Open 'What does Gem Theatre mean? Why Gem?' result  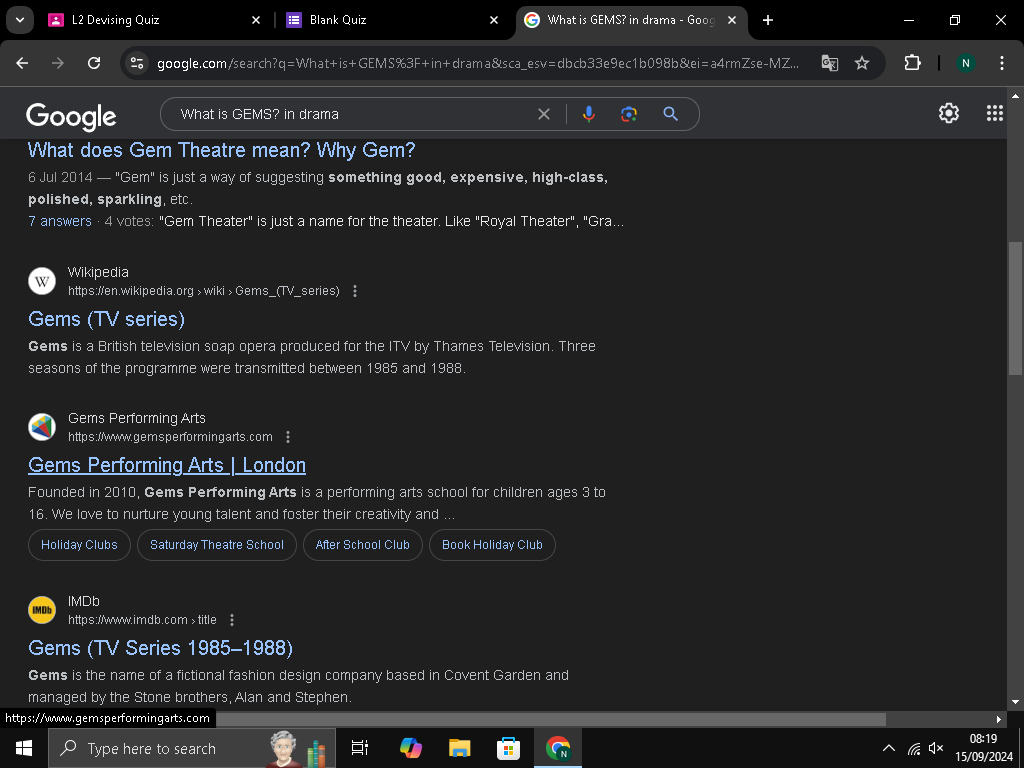(221, 150)
